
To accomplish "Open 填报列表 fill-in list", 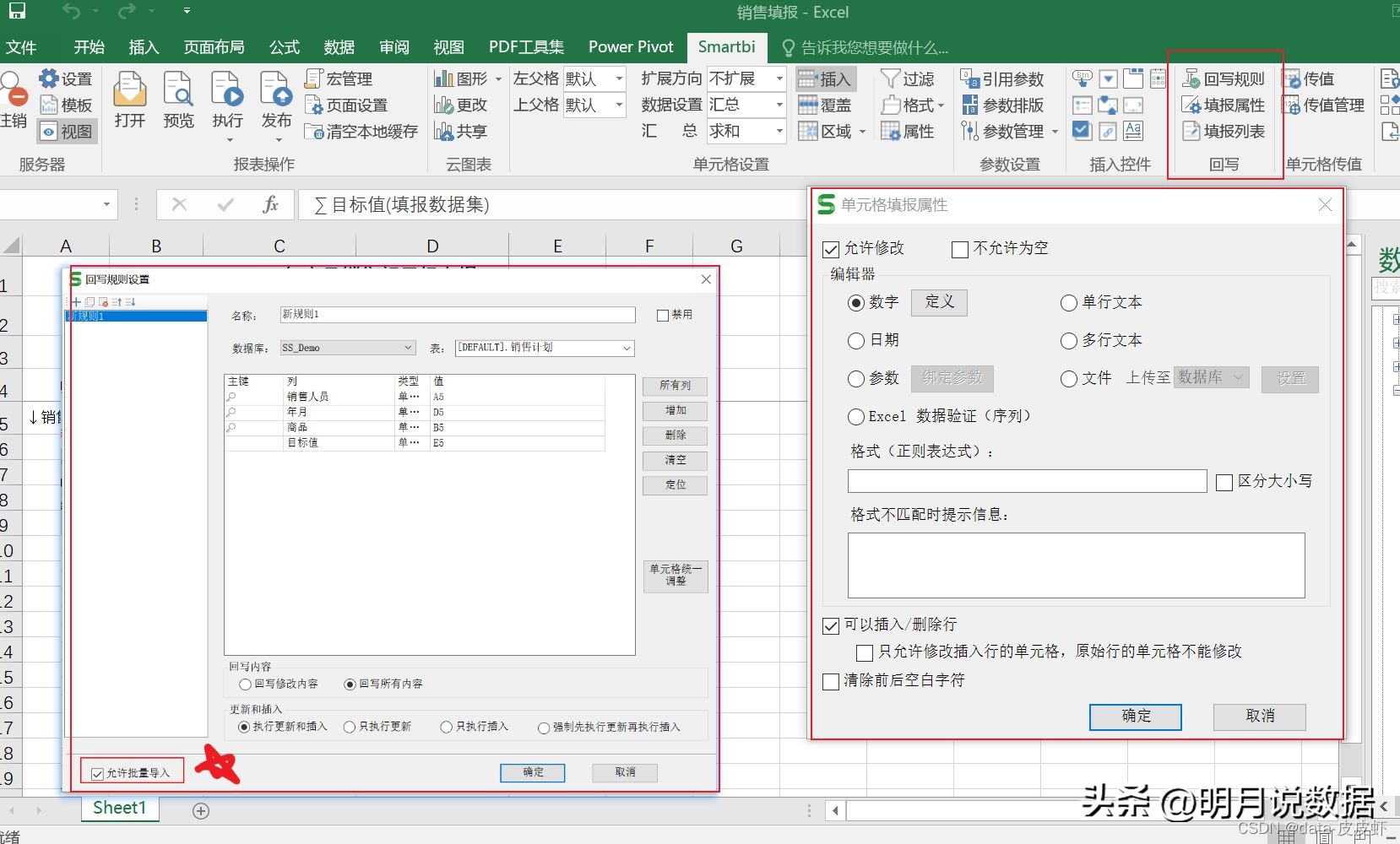I will [1224, 132].
